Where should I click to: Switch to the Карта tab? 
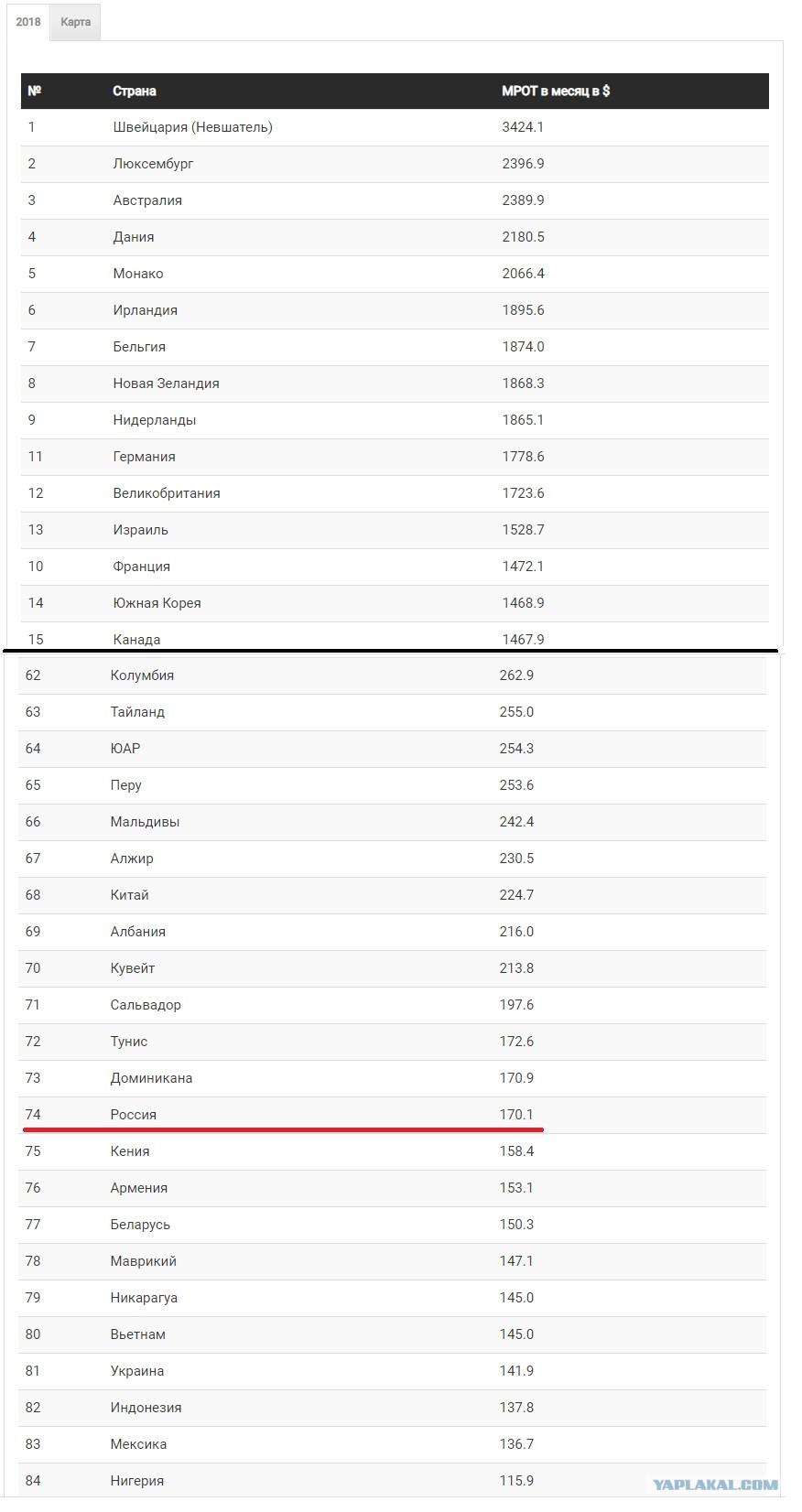coord(75,22)
